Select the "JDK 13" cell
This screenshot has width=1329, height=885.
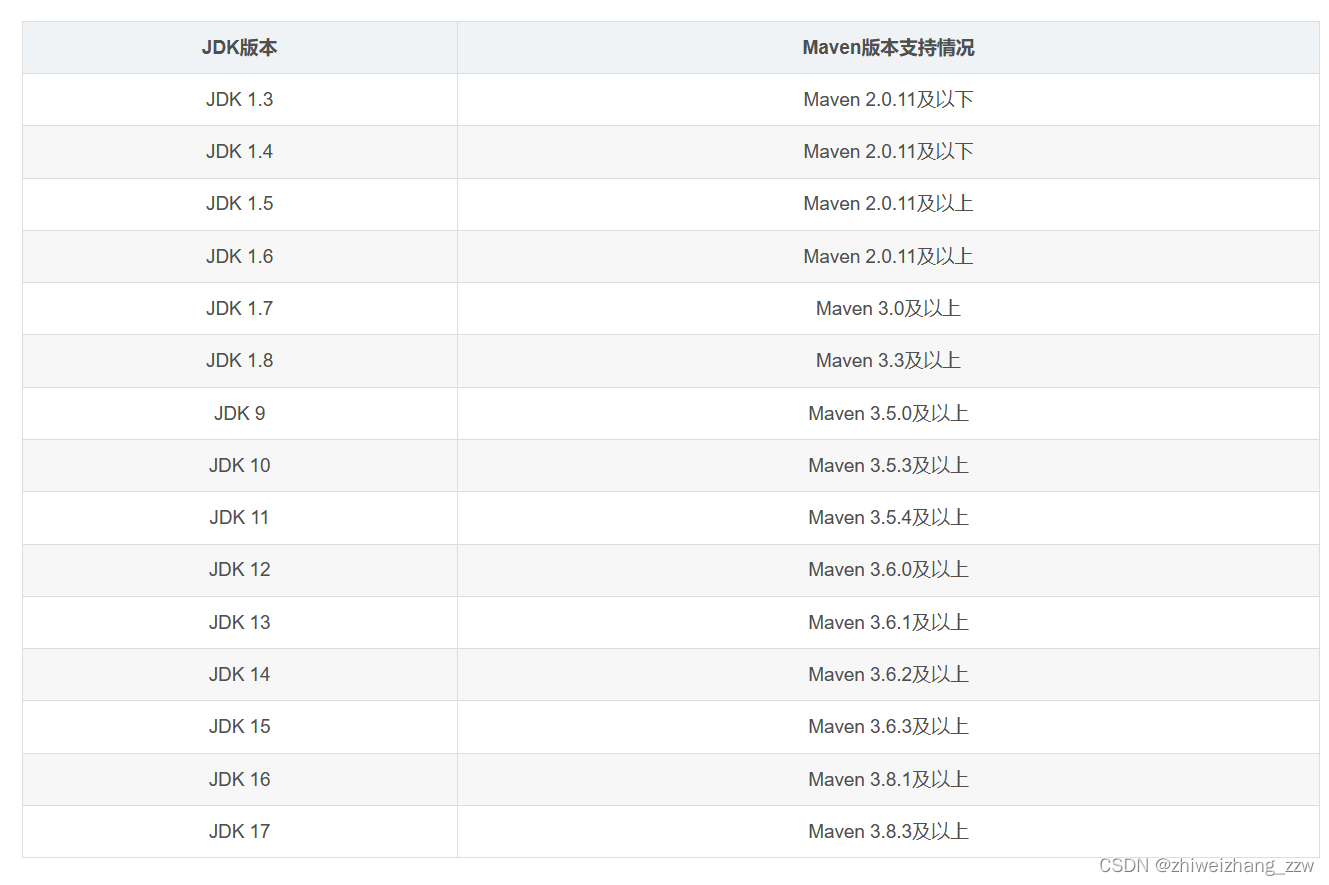[x=240, y=623]
